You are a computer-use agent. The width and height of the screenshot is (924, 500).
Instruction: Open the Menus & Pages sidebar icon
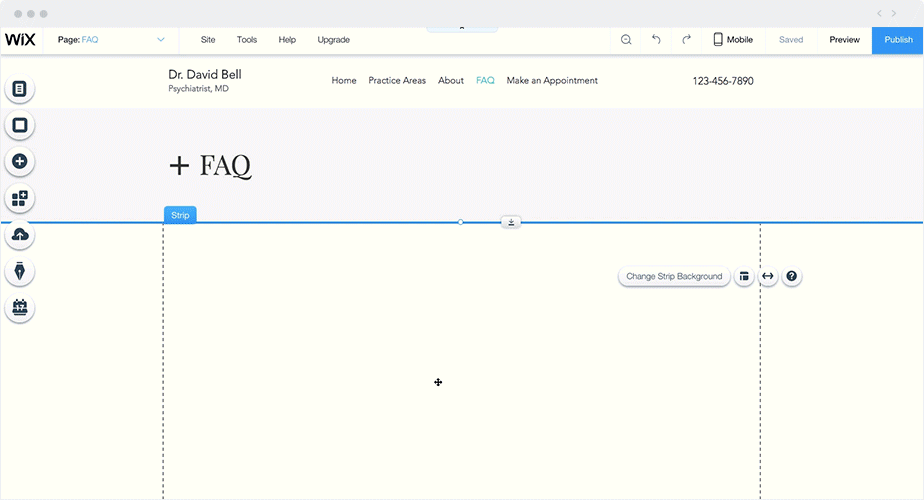coord(19,89)
